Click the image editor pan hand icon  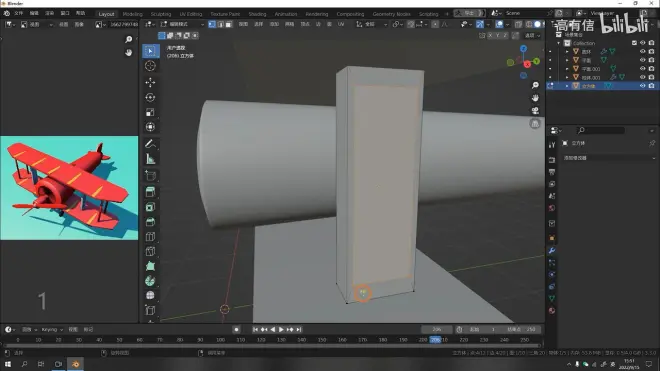tap(128, 53)
